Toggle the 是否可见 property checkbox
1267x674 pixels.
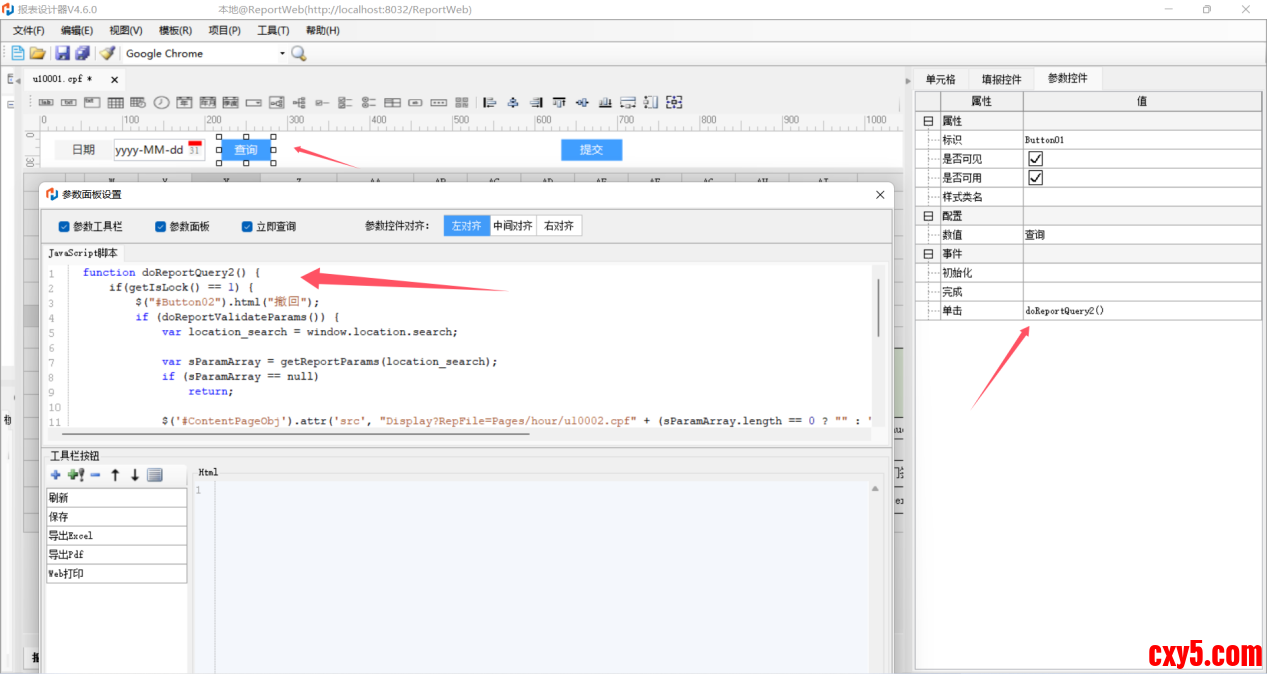point(1036,159)
